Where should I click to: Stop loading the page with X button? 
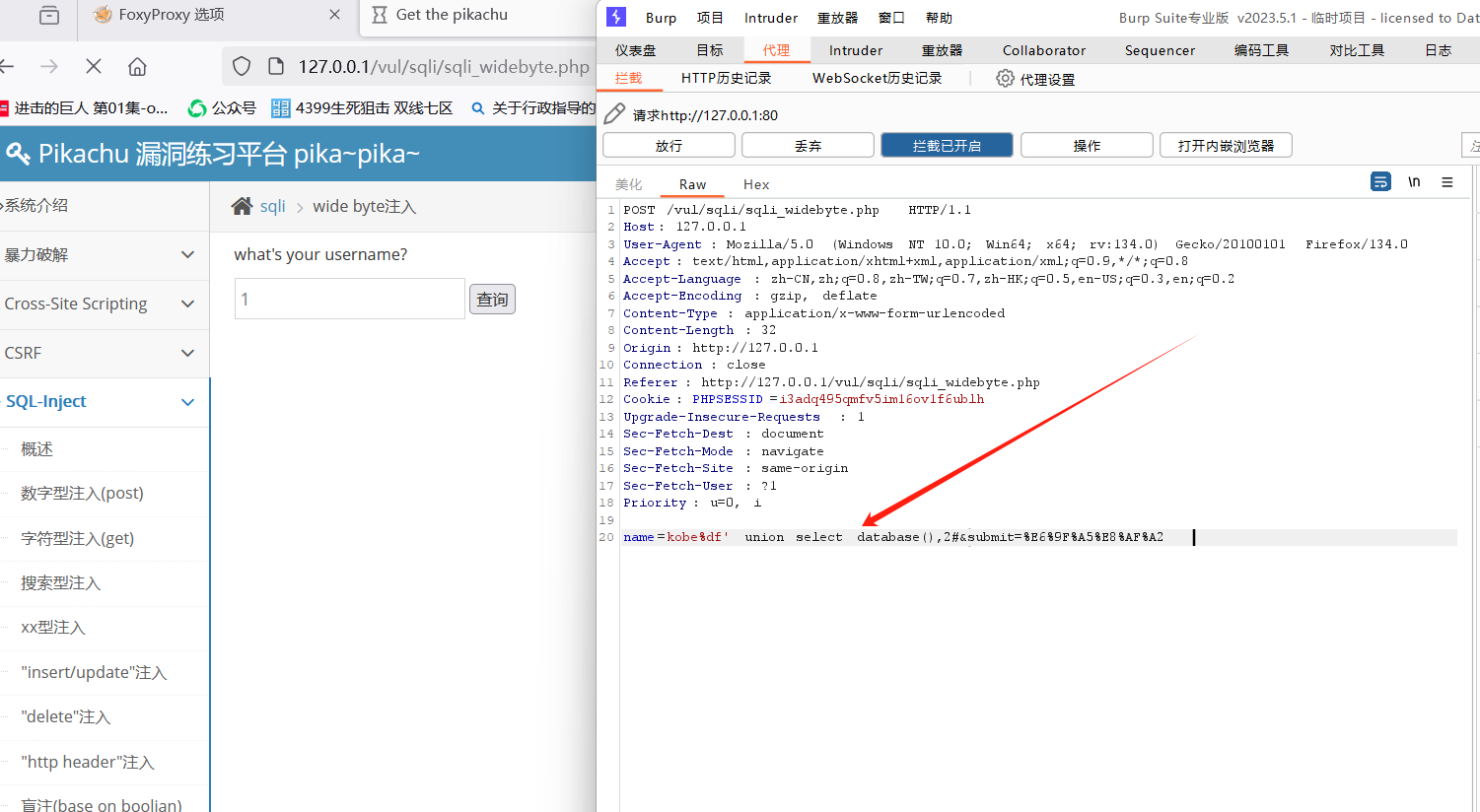pos(94,66)
